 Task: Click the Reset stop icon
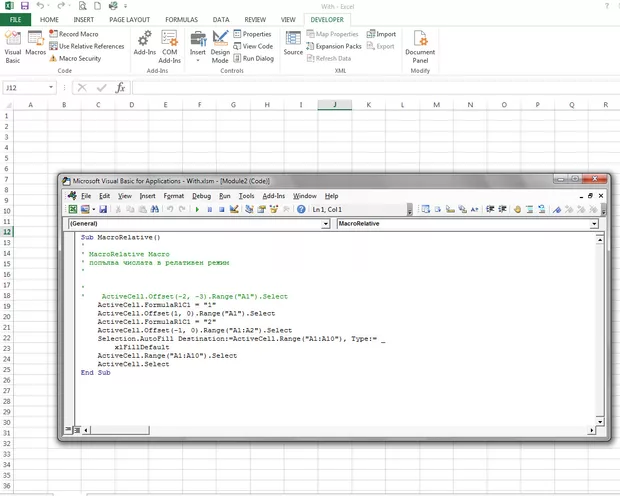pos(222,209)
